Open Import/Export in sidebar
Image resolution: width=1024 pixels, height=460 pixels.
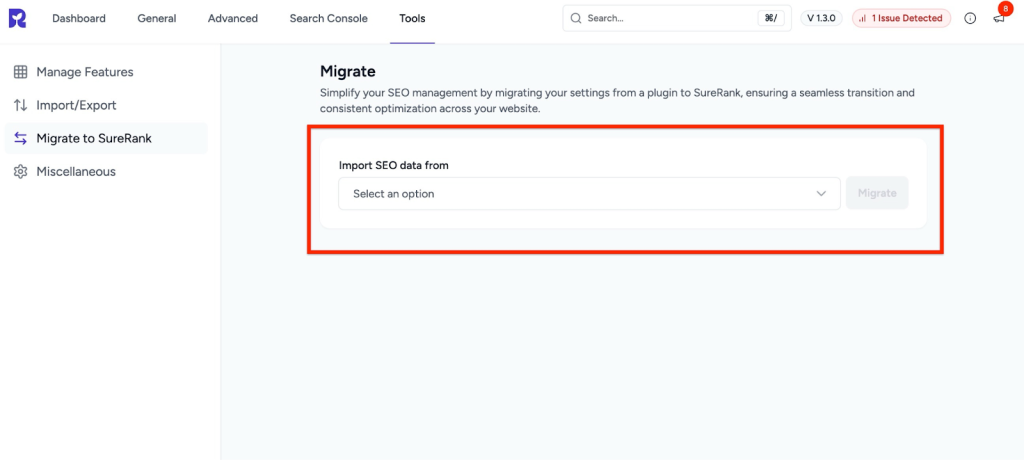click(106, 105)
